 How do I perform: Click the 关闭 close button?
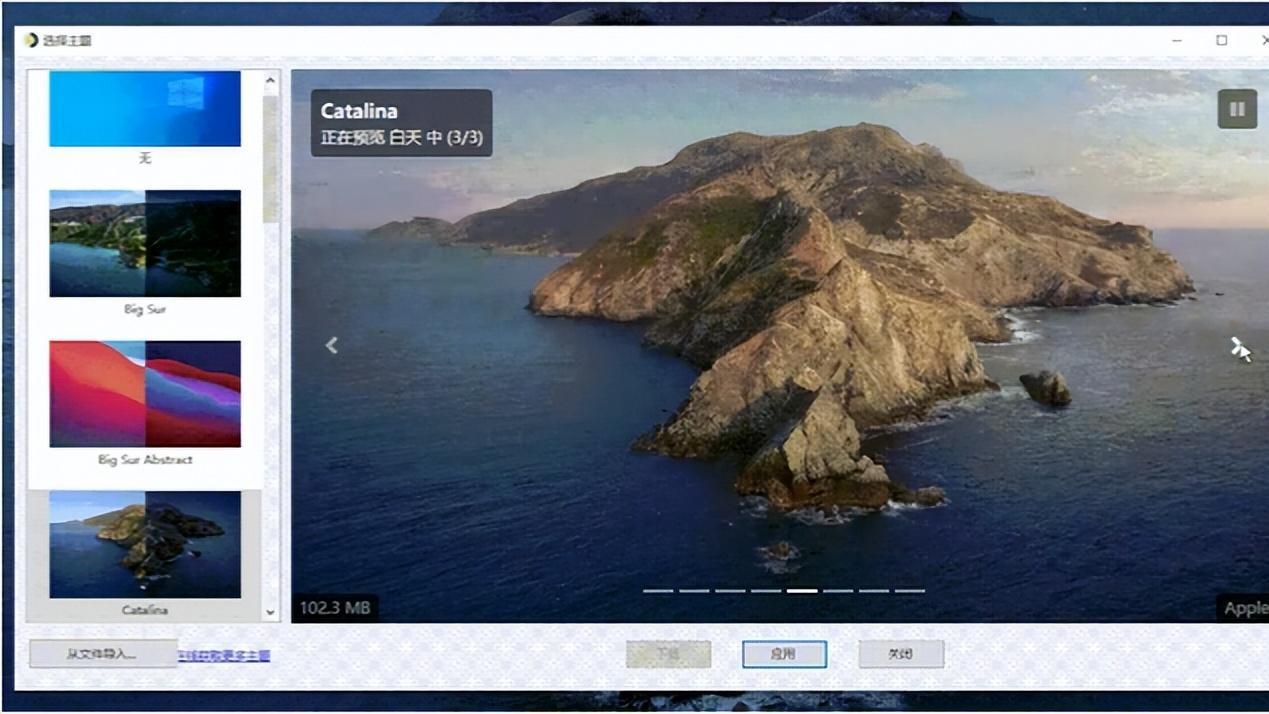pos(901,654)
